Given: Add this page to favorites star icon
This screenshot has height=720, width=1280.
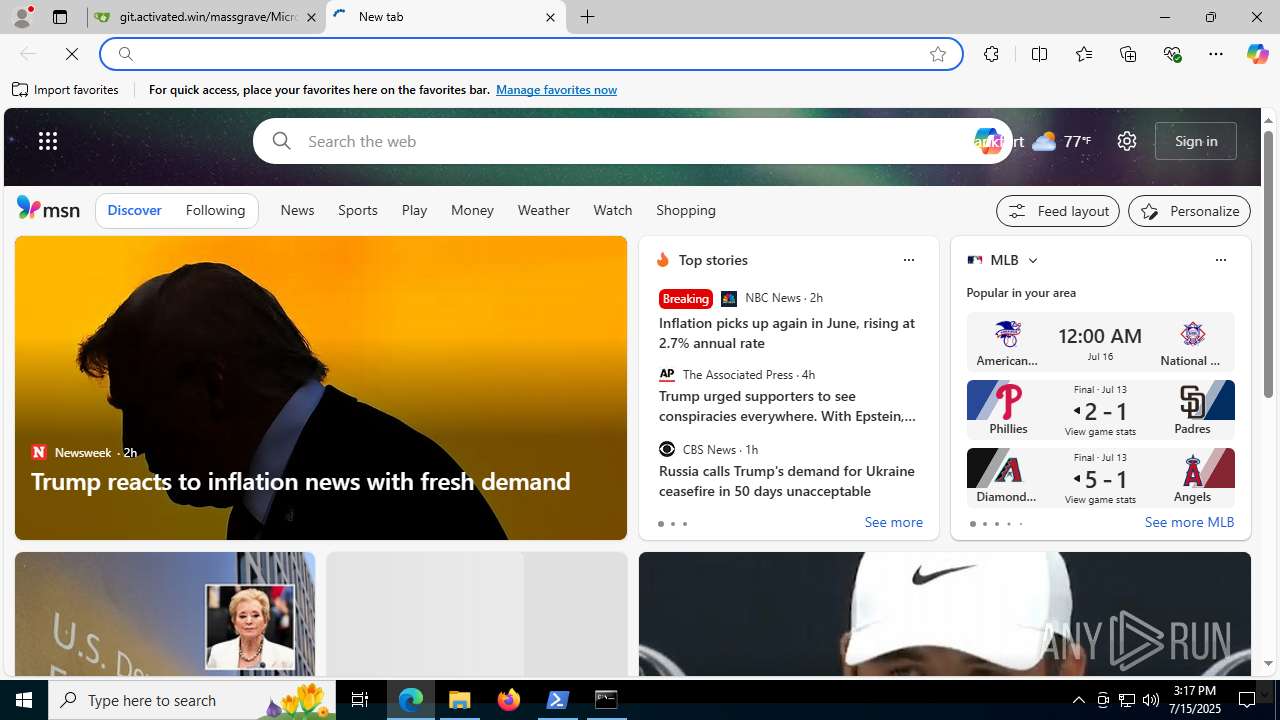Looking at the screenshot, I should [x=938, y=54].
